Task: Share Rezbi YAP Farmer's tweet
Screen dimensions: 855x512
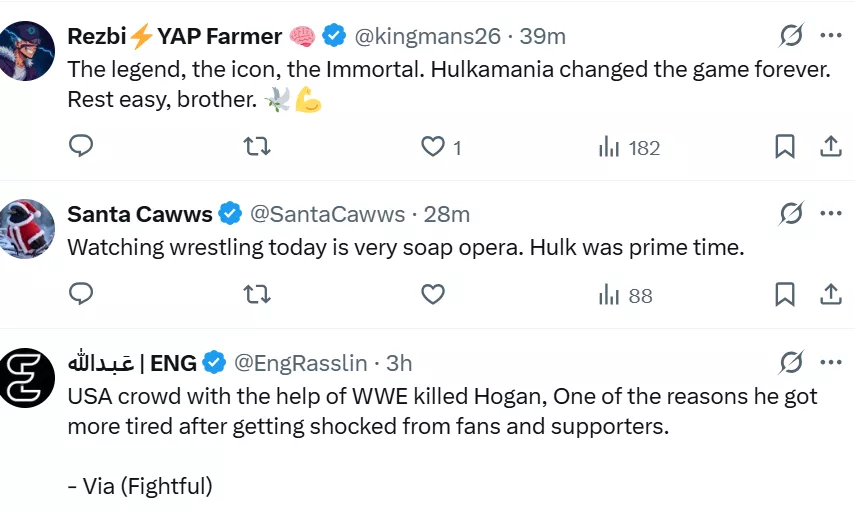Action: 830,147
